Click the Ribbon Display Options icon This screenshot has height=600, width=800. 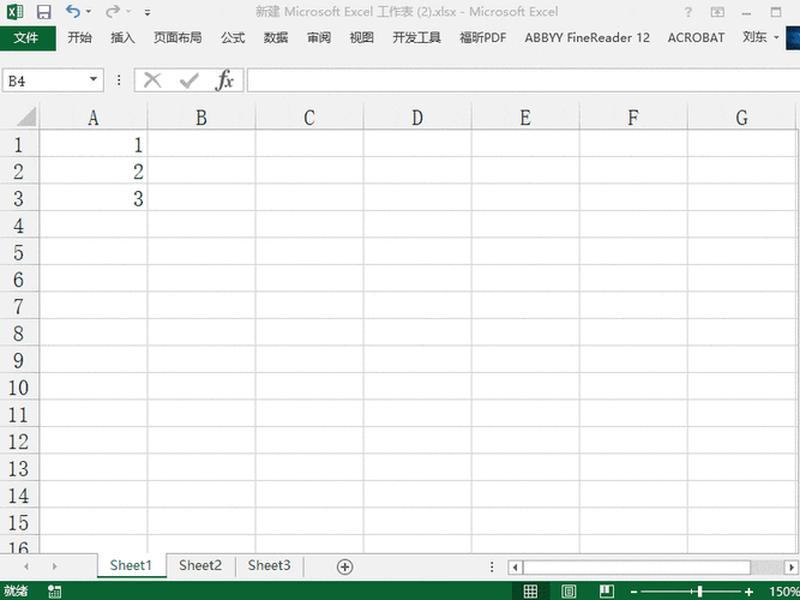tap(717, 12)
